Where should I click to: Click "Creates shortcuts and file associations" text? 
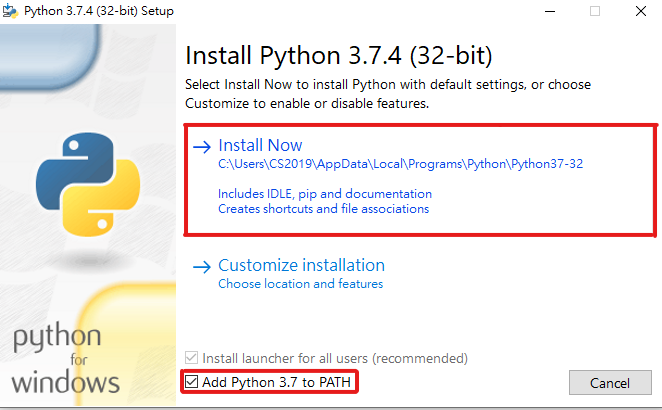323,209
